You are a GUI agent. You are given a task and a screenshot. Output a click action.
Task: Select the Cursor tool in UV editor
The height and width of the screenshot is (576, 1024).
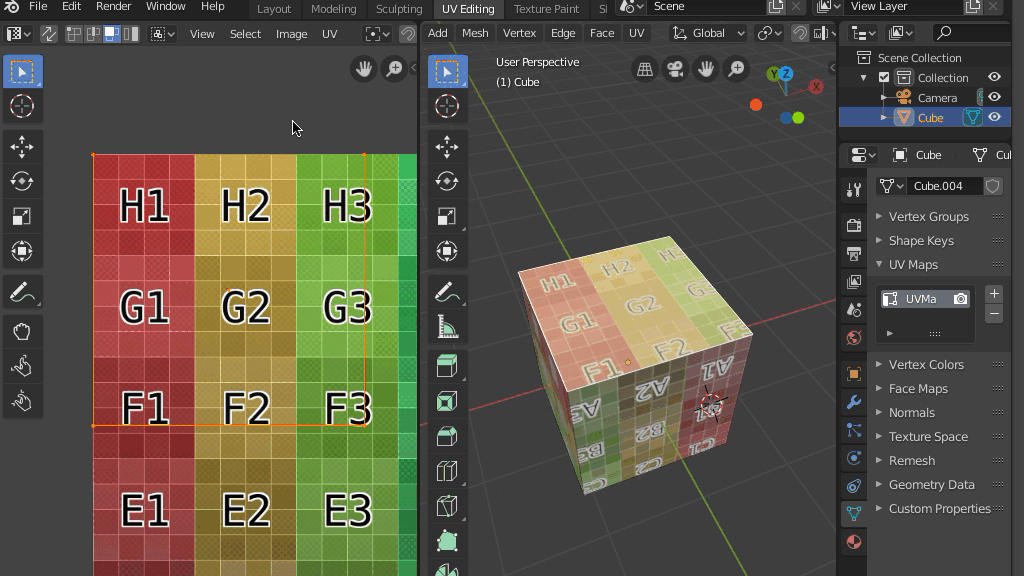pyautogui.click(x=22, y=106)
